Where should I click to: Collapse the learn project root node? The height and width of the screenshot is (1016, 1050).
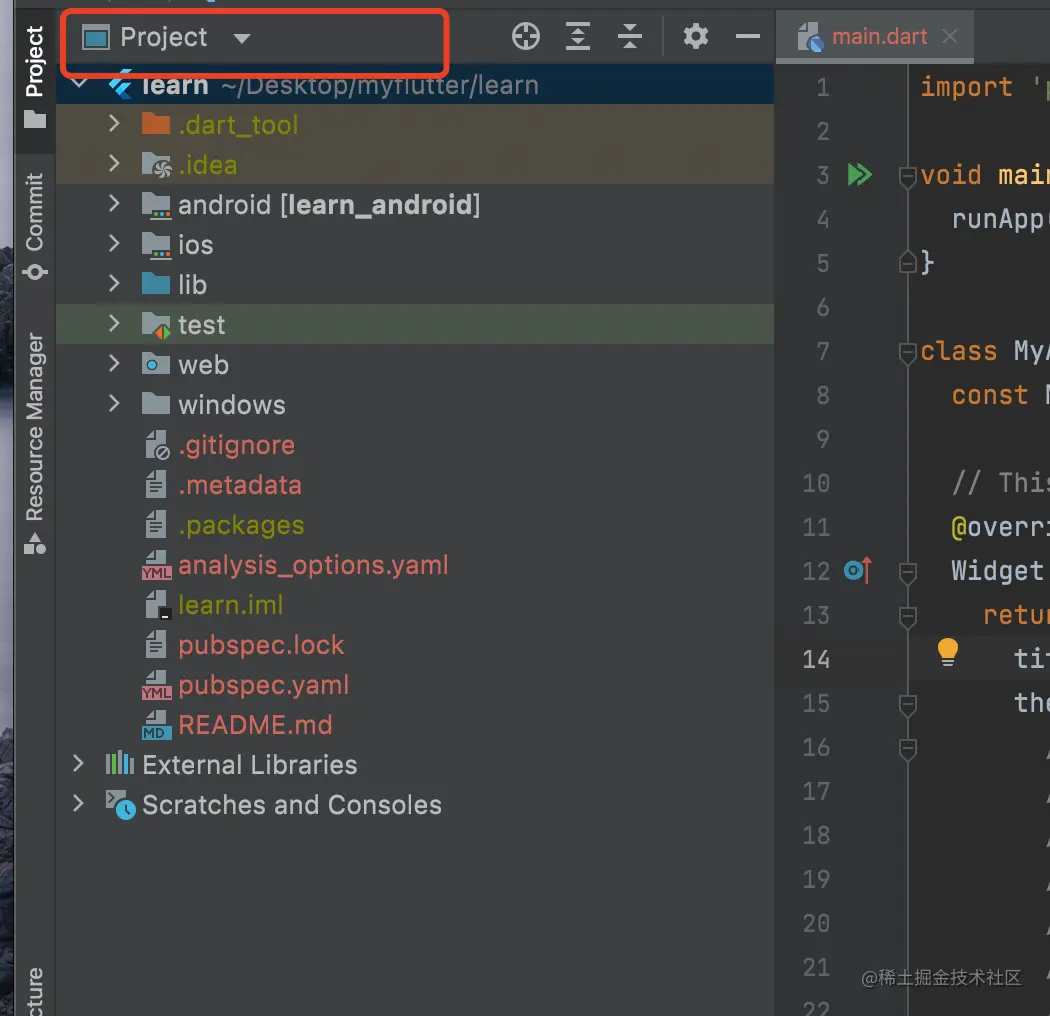click(79, 84)
